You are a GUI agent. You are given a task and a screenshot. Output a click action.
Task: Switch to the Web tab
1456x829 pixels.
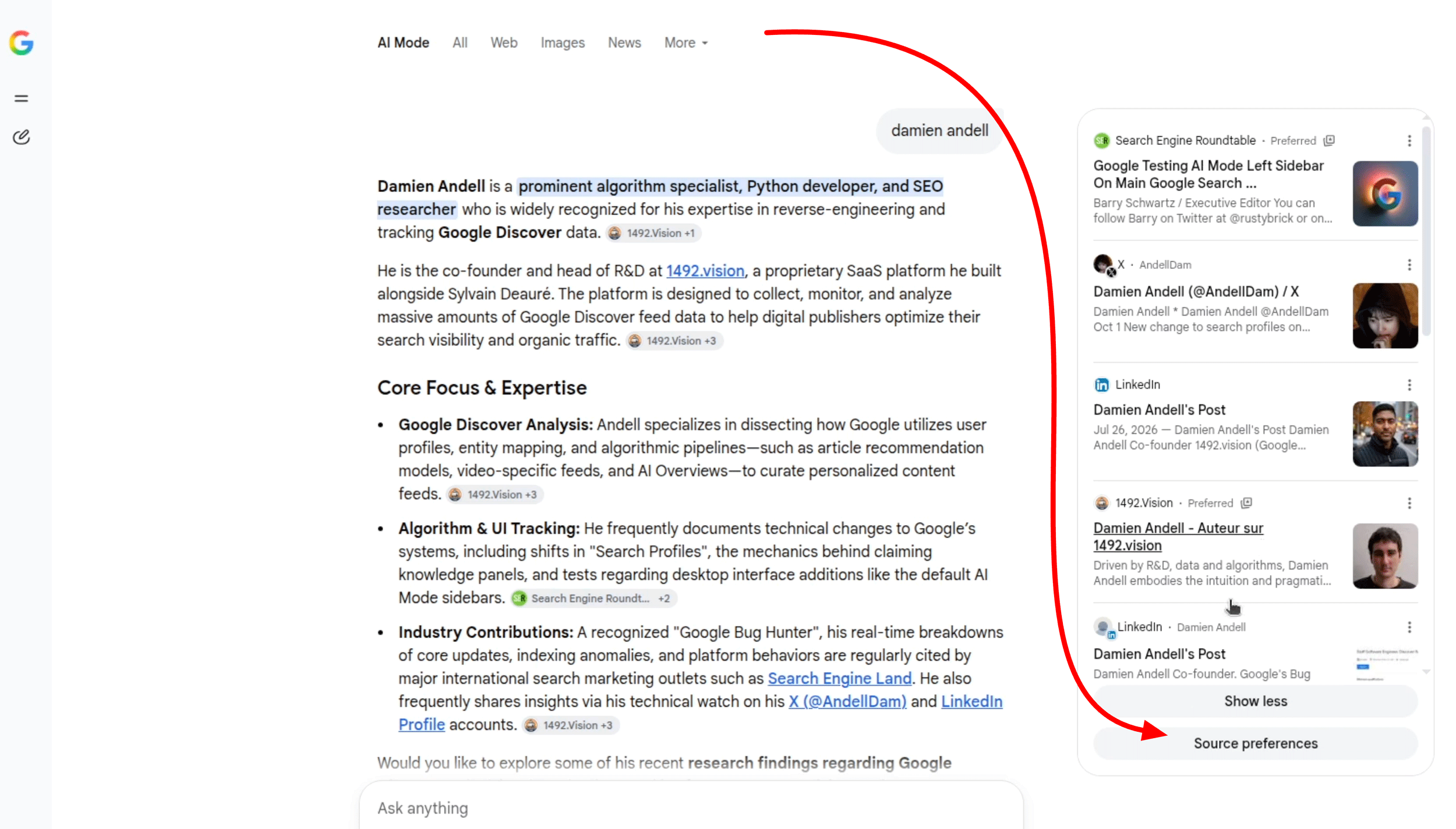tap(504, 43)
